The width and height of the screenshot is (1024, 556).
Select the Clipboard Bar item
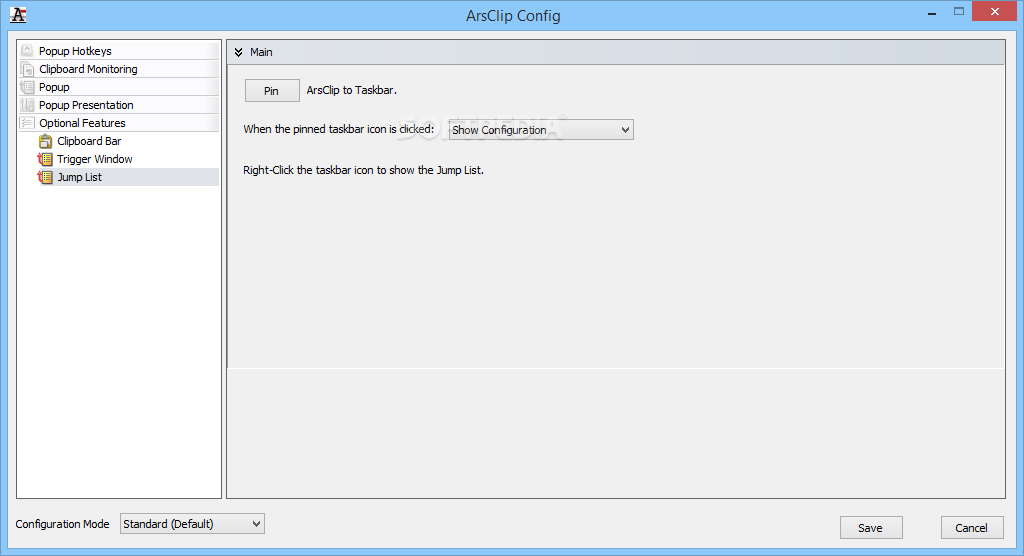pyautogui.click(x=89, y=141)
